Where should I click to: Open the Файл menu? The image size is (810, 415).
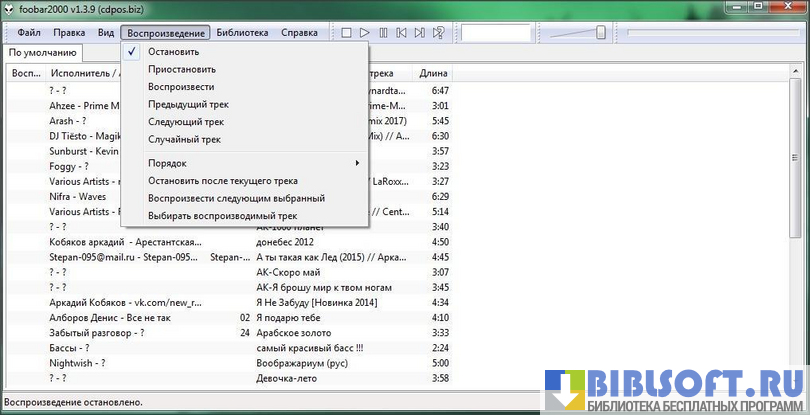click(x=29, y=32)
